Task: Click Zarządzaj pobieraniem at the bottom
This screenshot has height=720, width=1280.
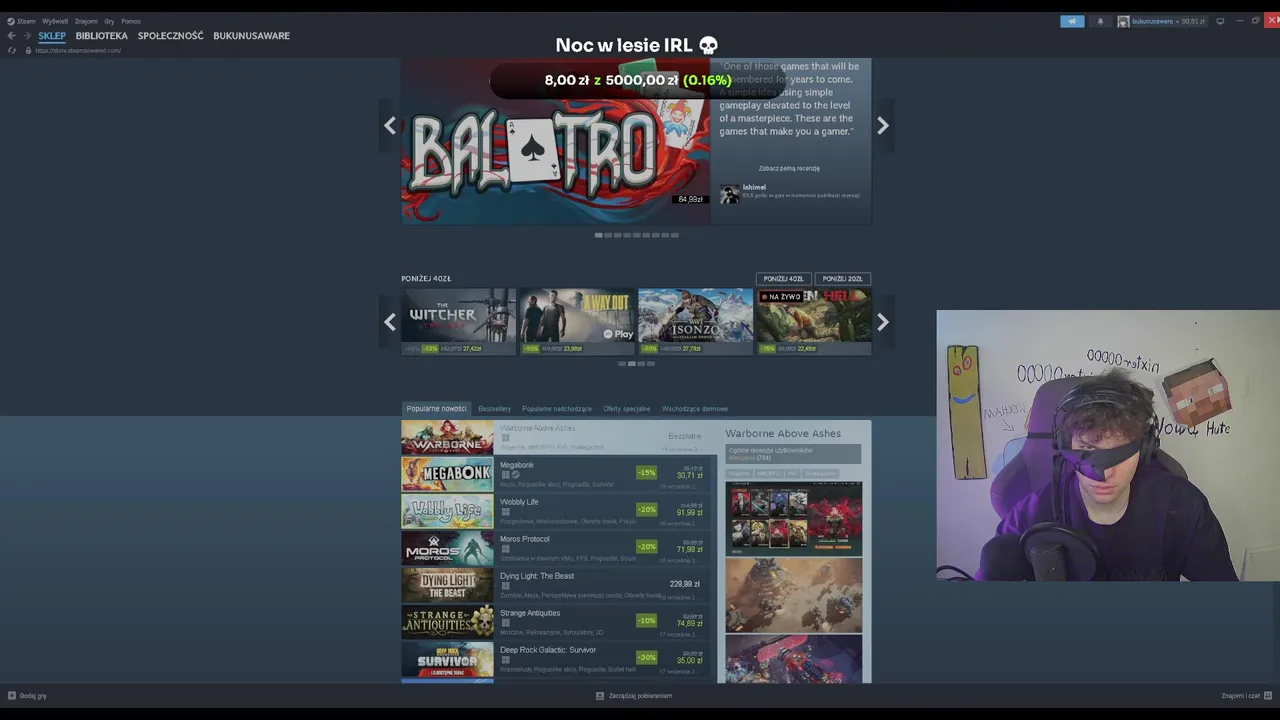Action: coord(634,696)
